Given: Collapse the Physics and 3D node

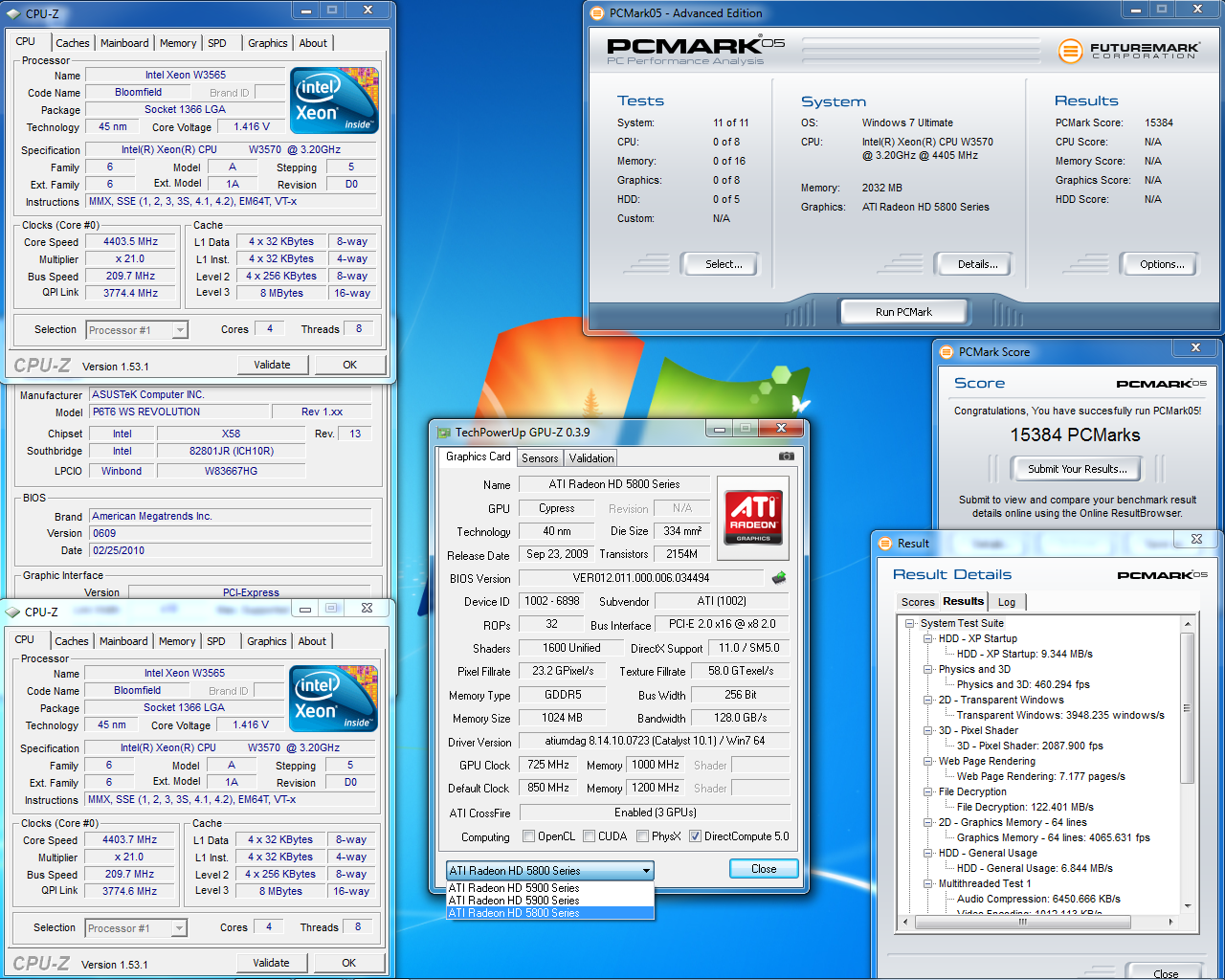Looking at the screenshot, I should pyautogui.click(x=927, y=670).
